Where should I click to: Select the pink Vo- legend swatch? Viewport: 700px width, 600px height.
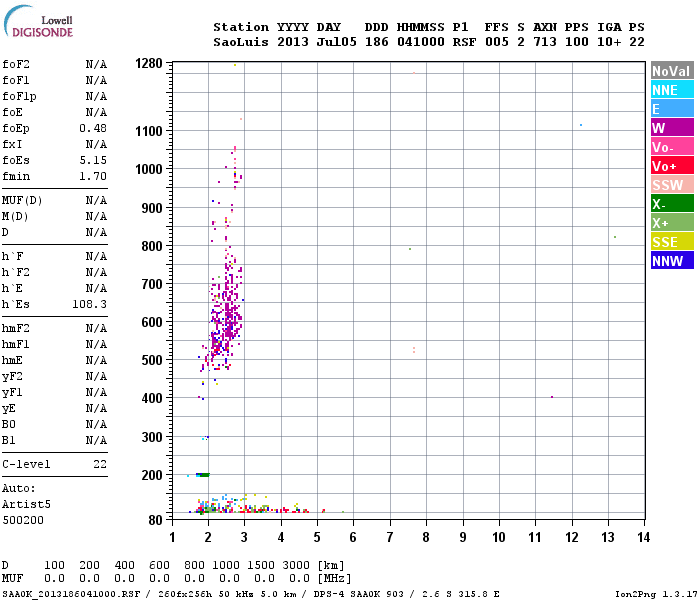tap(672, 146)
